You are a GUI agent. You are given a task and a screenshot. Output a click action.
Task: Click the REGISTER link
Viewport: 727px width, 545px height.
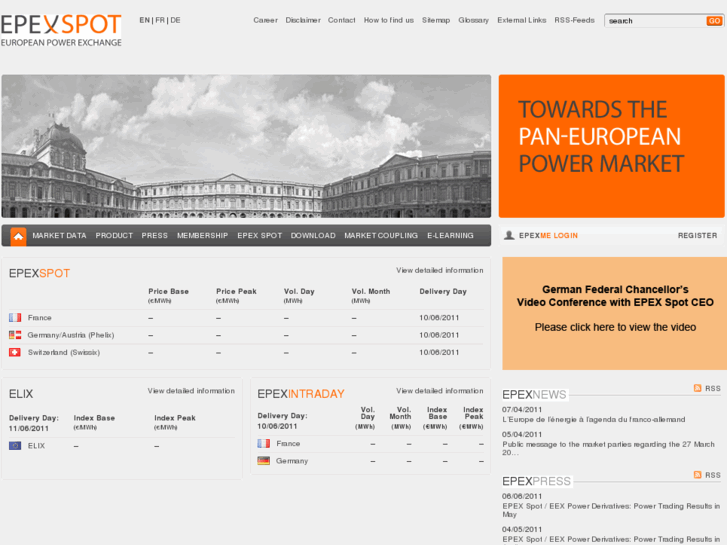click(697, 236)
